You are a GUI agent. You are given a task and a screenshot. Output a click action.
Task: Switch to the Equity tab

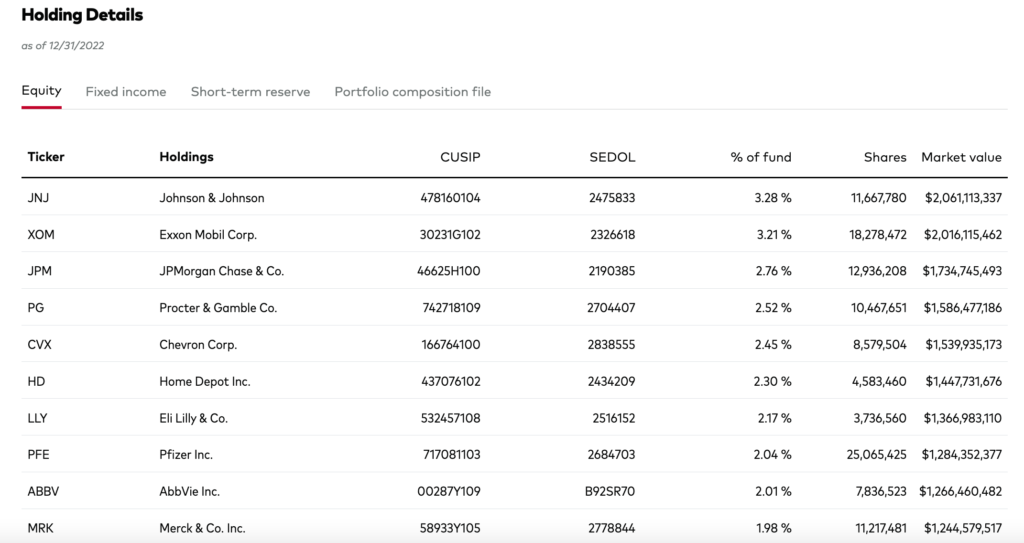[41, 91]
